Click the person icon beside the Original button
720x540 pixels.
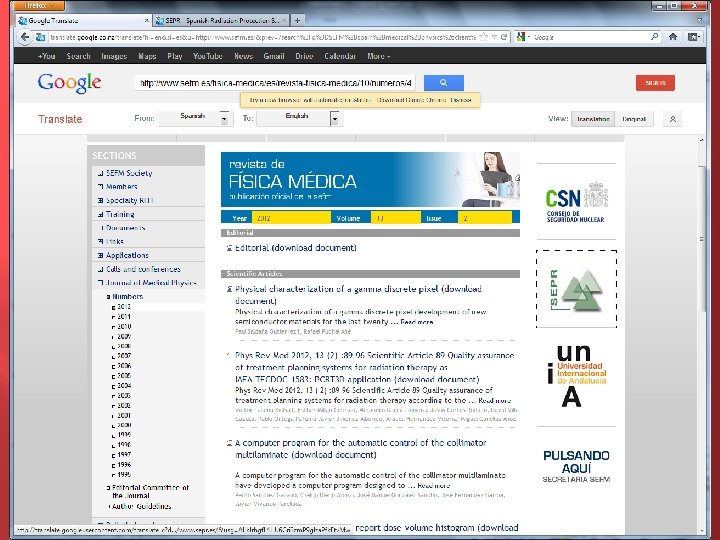click(x=672, y=119)
